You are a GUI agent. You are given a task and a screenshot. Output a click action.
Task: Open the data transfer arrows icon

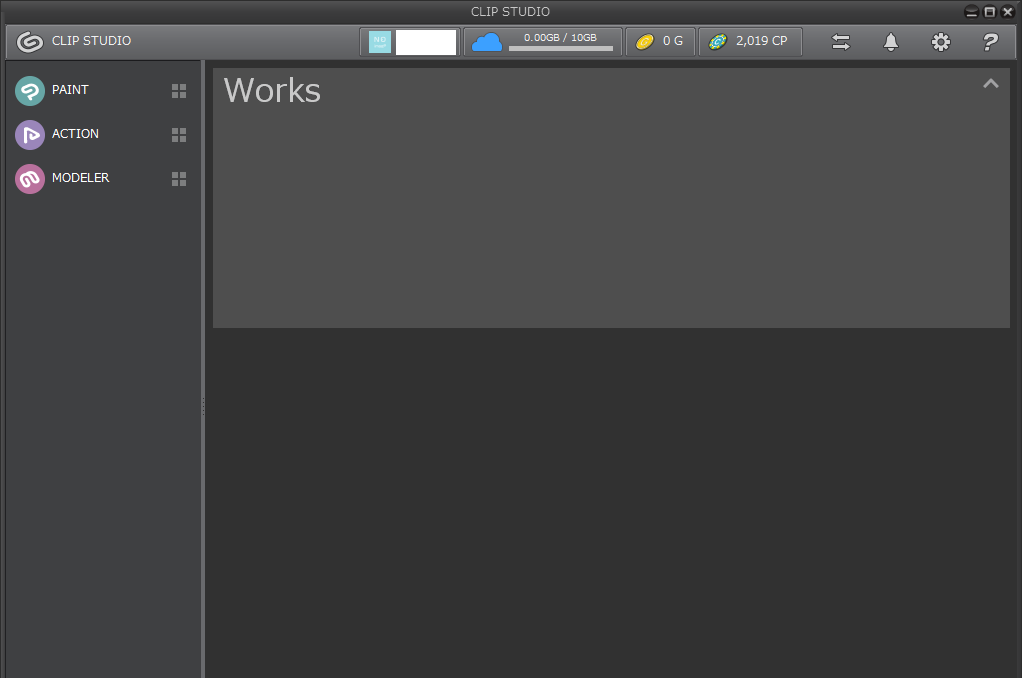[841, 42]
